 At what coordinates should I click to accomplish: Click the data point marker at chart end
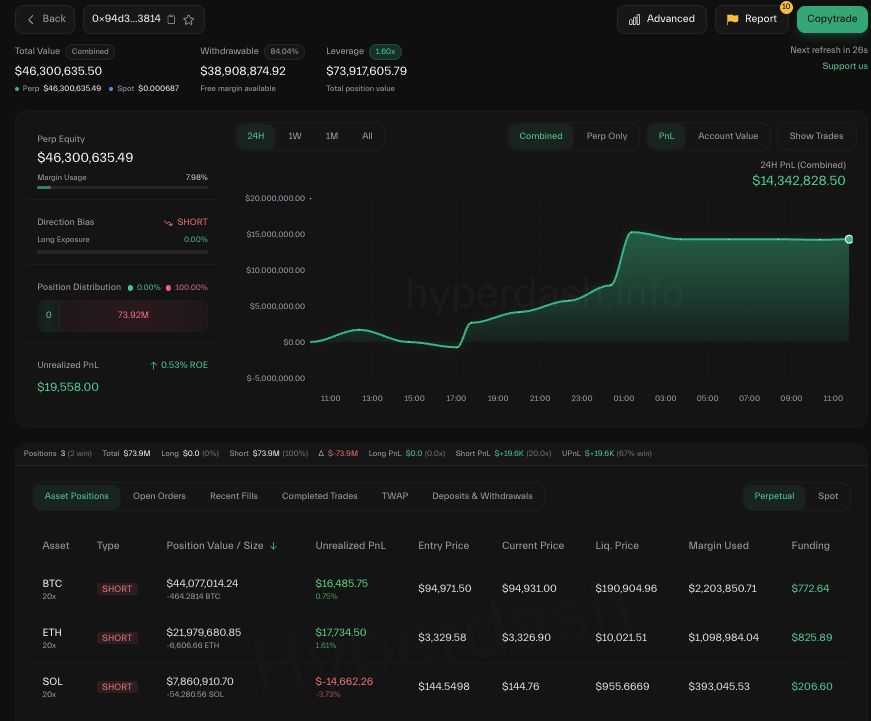click(849, 239)
